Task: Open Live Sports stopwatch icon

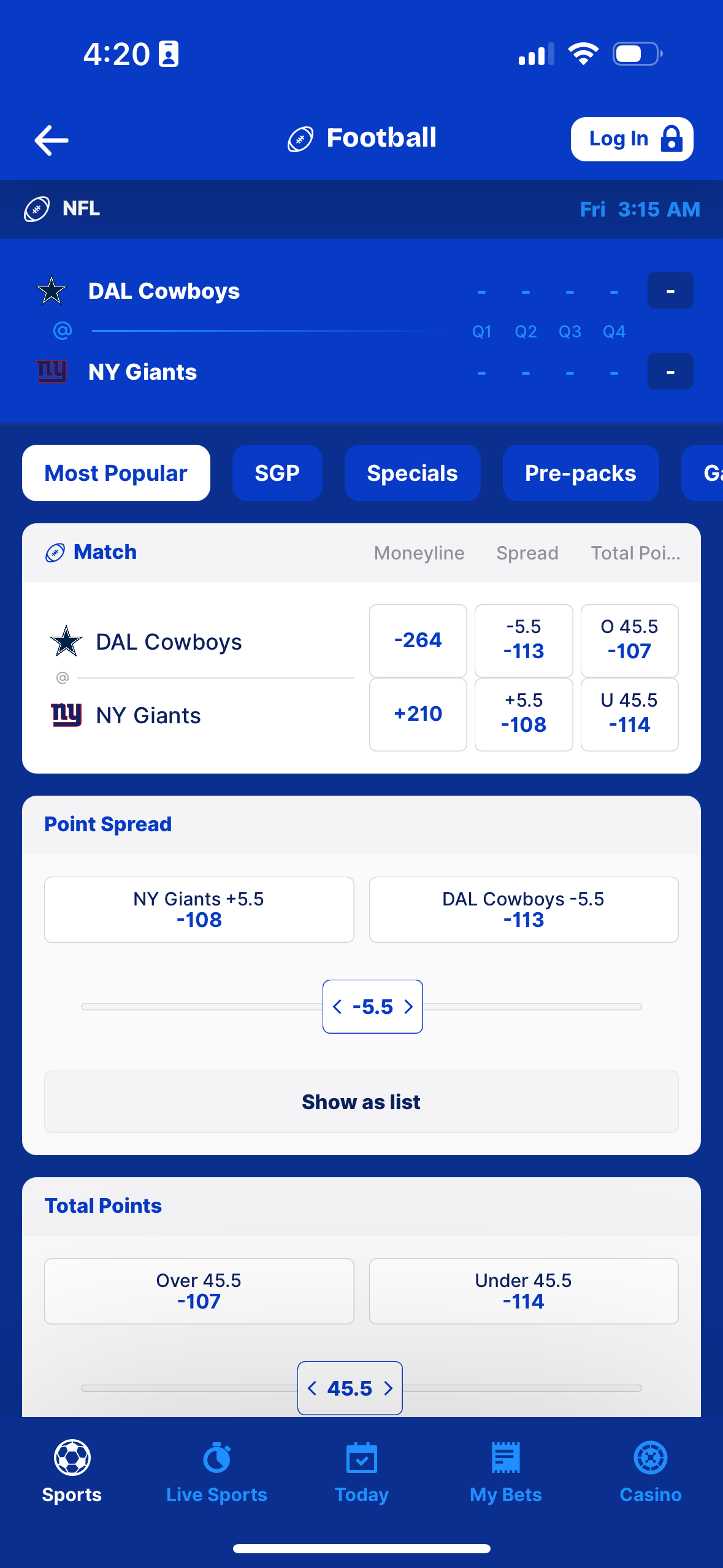Action: coord(216,1458)
